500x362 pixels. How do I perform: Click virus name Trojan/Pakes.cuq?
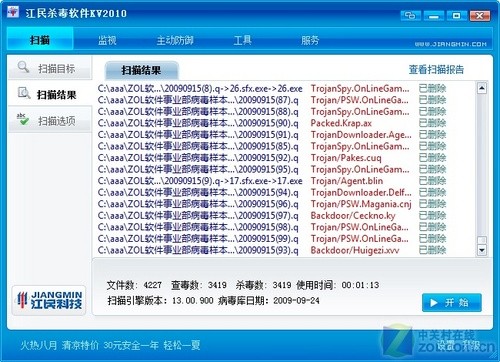pos(346,158)
